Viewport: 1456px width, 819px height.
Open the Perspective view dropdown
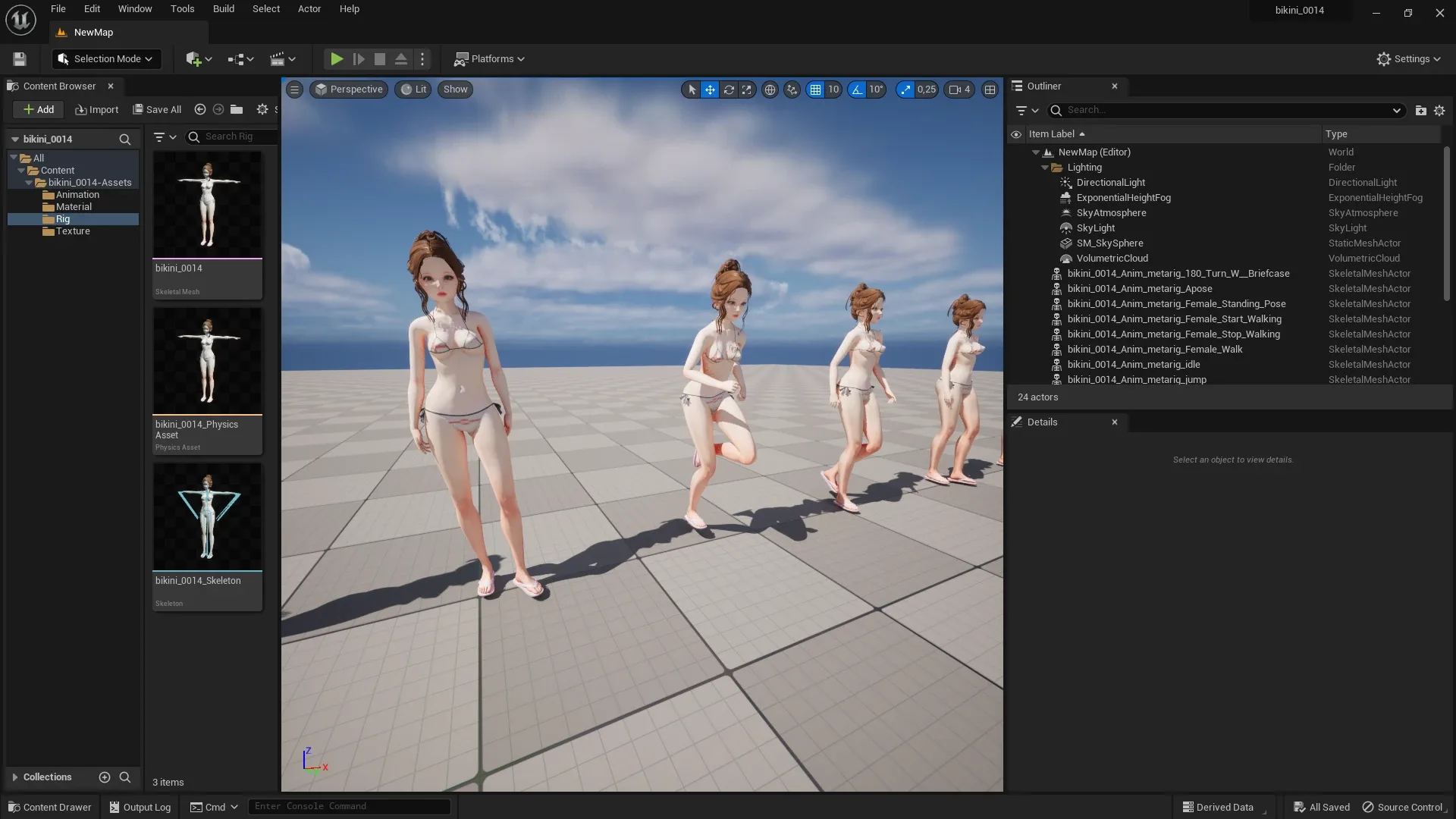[349, 89]
